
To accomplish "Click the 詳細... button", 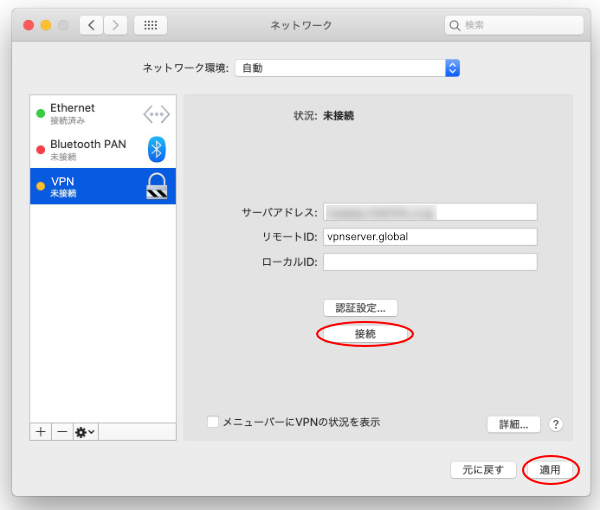I will [513, 424].
